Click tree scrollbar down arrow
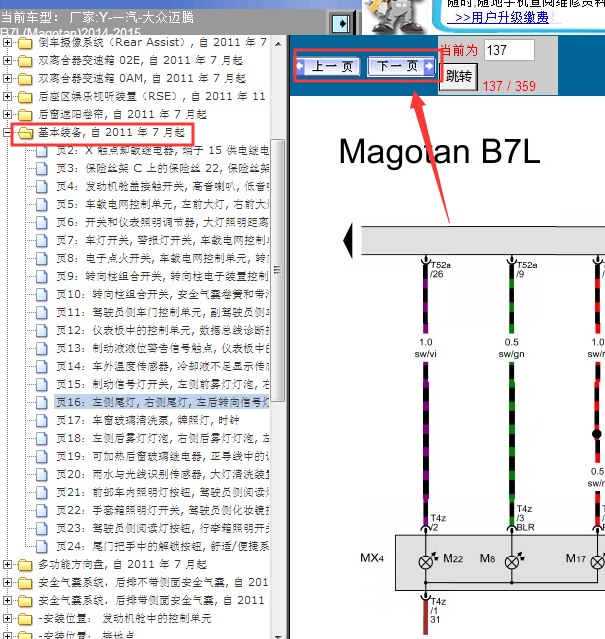This screenshot has width=605, height=639. tap(278, 635)
